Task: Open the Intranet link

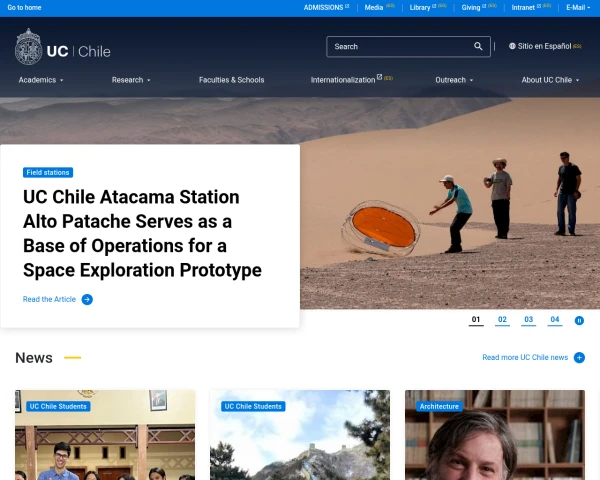Action: [x=523, y=8]
